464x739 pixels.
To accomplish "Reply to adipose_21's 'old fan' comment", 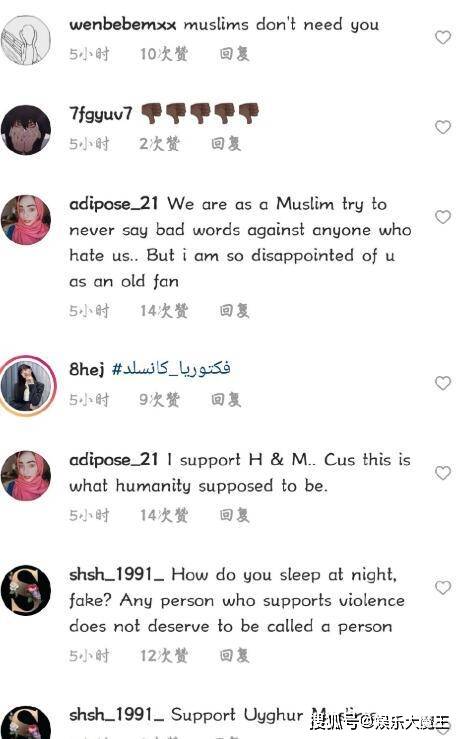I will pyautogui.click(x=234, y=311).
